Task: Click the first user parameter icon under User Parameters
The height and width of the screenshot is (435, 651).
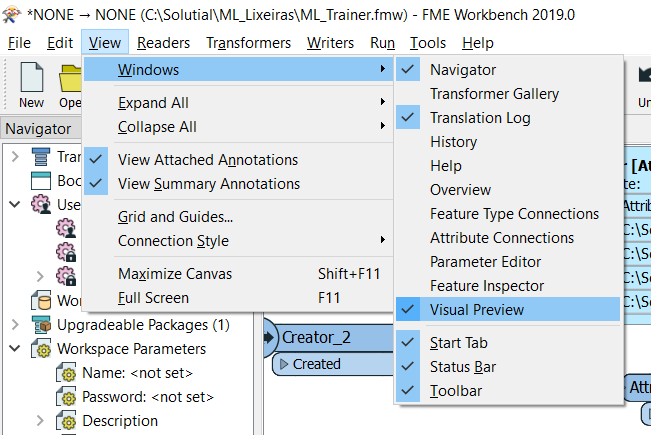Action: (x=66, y=228)
